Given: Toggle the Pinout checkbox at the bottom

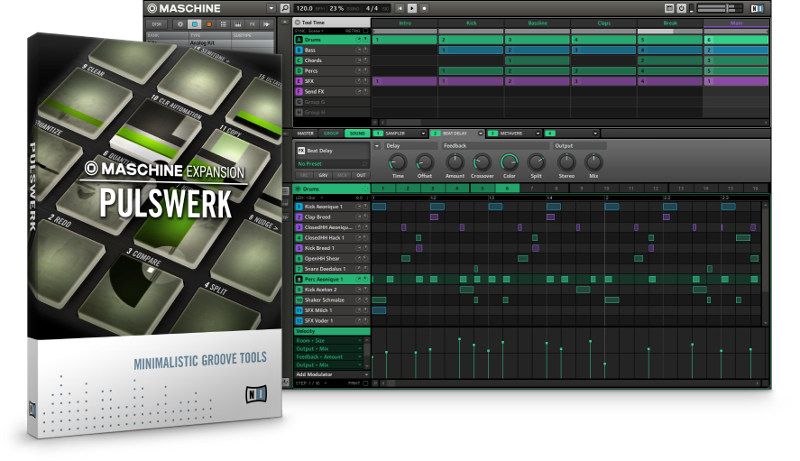Looking at the screenshot, I should (x=365, y=383).
